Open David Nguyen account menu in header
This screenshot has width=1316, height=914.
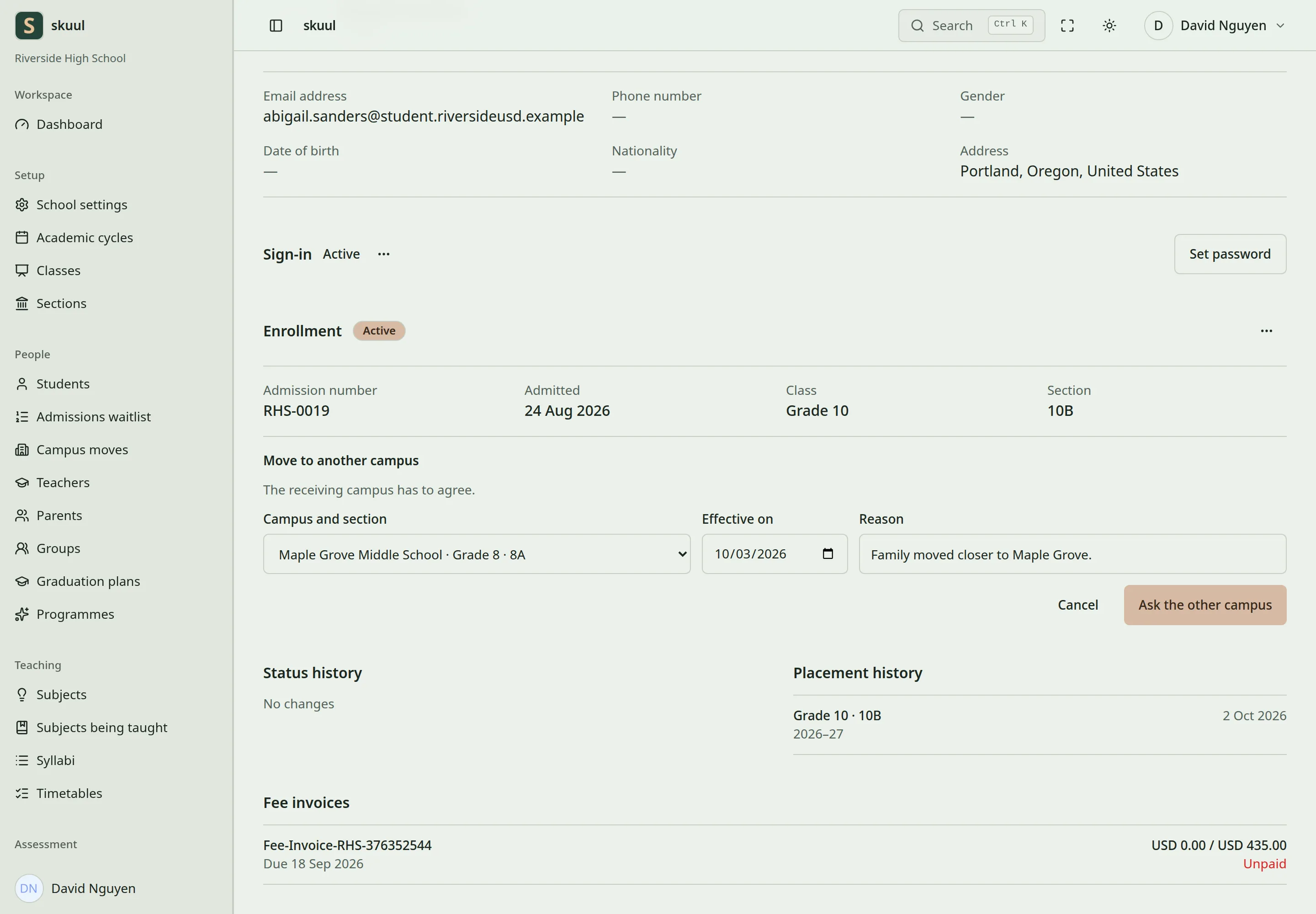[x=1215, y=26]
